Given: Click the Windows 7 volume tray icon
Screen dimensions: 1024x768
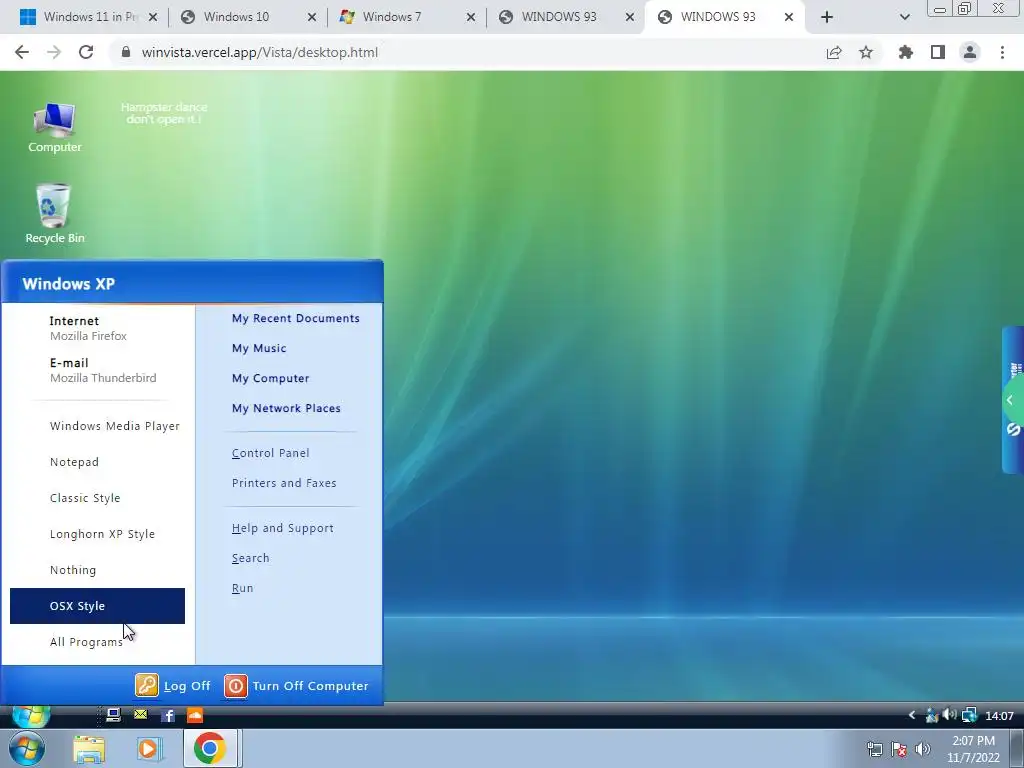Looking at the screenshot, I should tap(922, 749).
